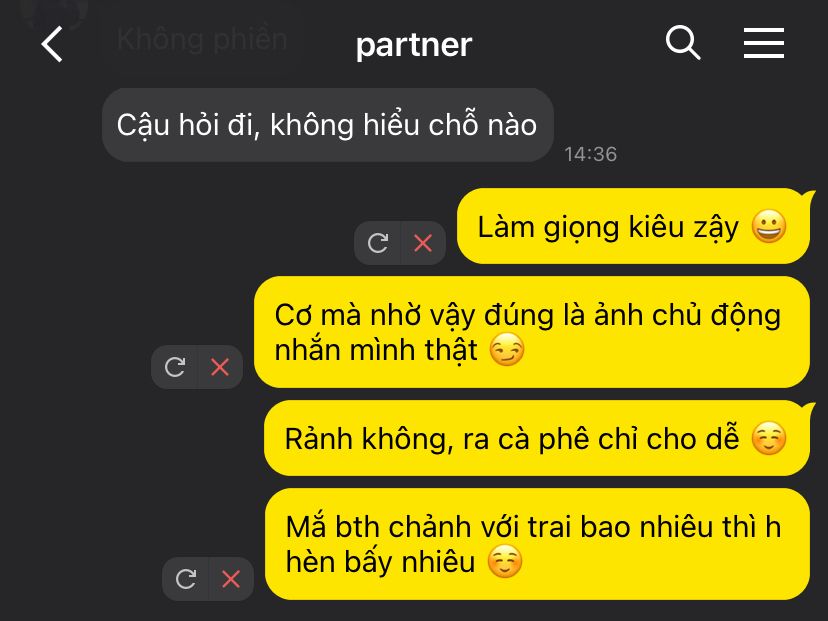Image resolution: width=828 pixels, height=621 pixels.
Task: Retry sending "Làm giọng kiêu zậy" message
Action: [378, 243]
